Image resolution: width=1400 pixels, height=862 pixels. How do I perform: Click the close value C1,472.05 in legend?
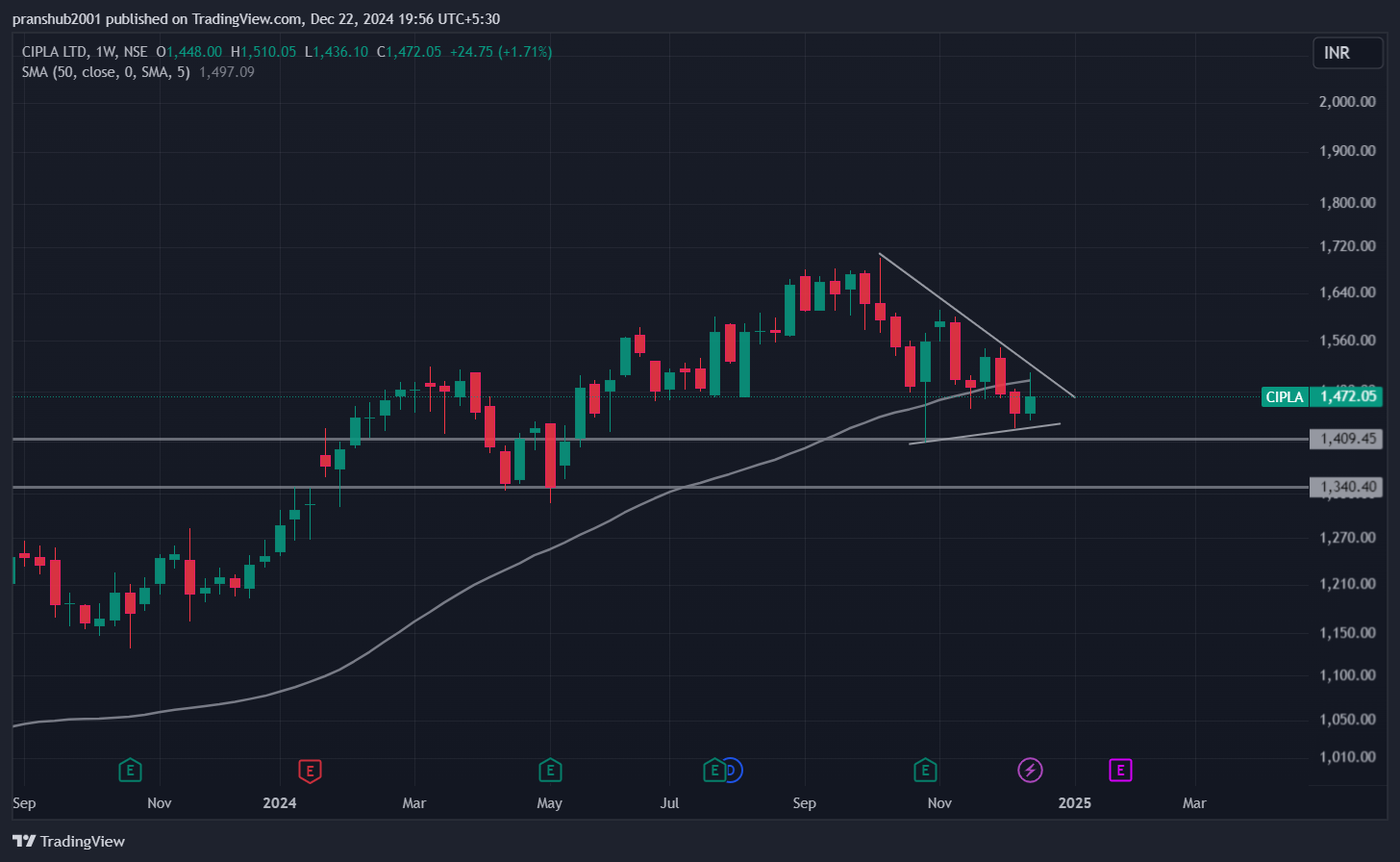pos(409,52)
